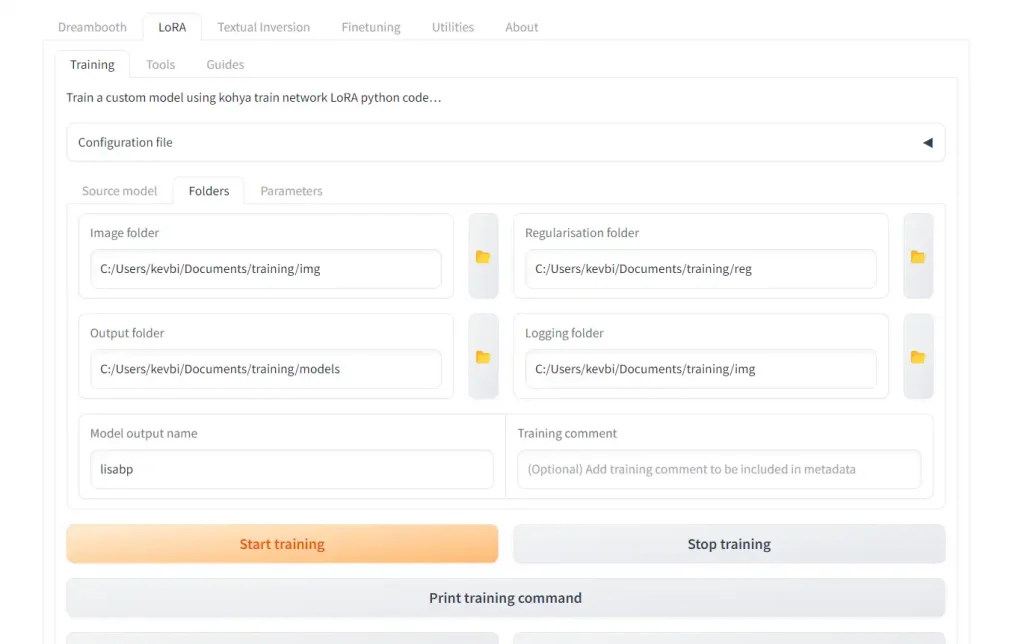Open the Textual Inversion tab
This screenshot has height=644, width=1024.
263,27
